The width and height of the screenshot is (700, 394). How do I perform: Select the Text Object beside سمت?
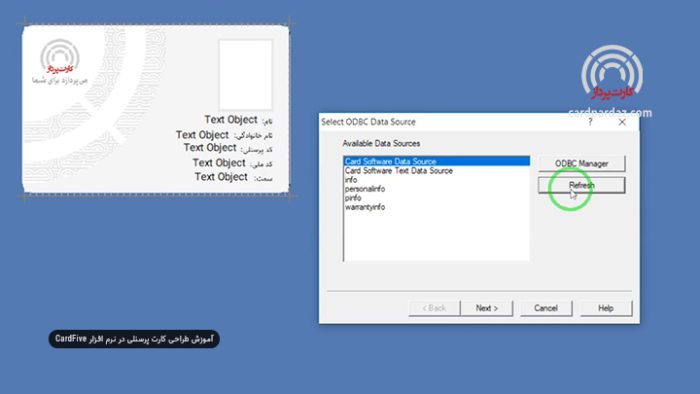pyautogui.click(x=221, y=177)
